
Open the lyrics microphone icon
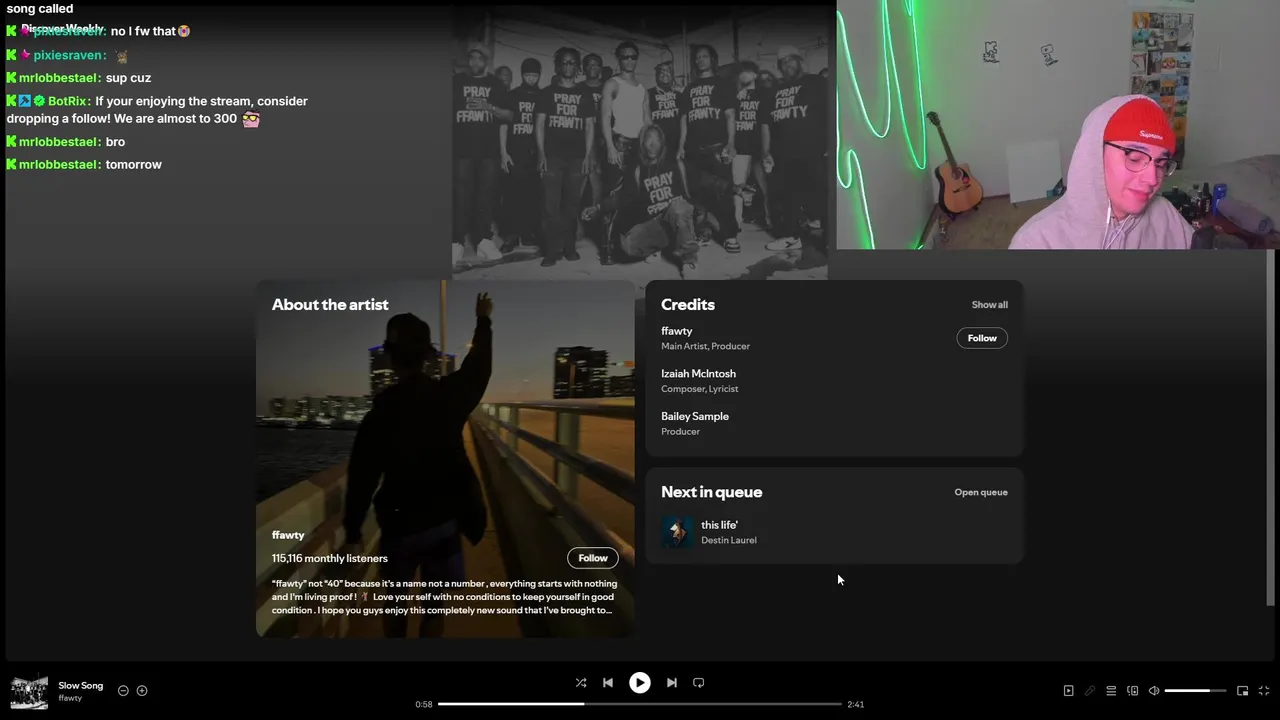1090,691
